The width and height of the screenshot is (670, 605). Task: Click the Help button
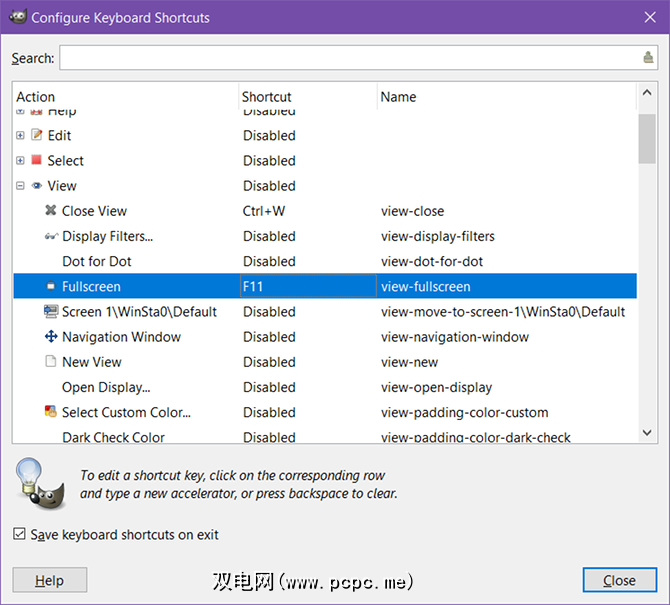(50, 580)
